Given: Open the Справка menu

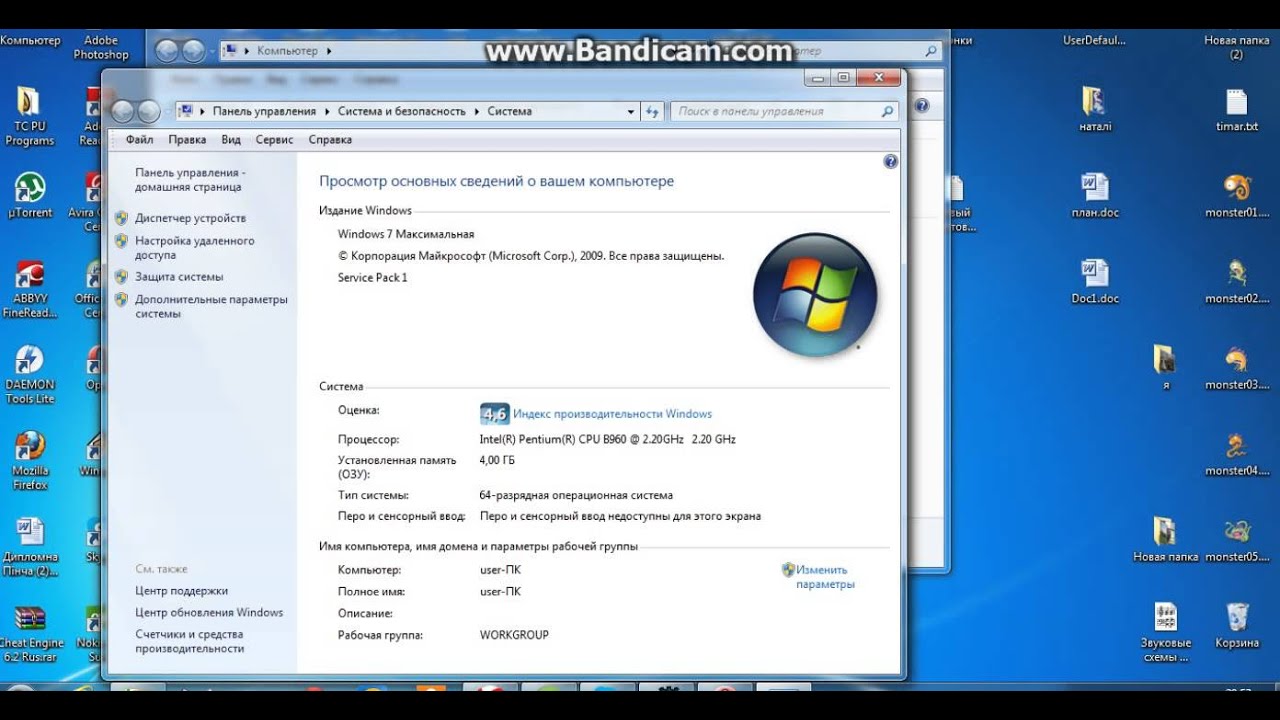Looking at the screenshot, I should (330, 140).
